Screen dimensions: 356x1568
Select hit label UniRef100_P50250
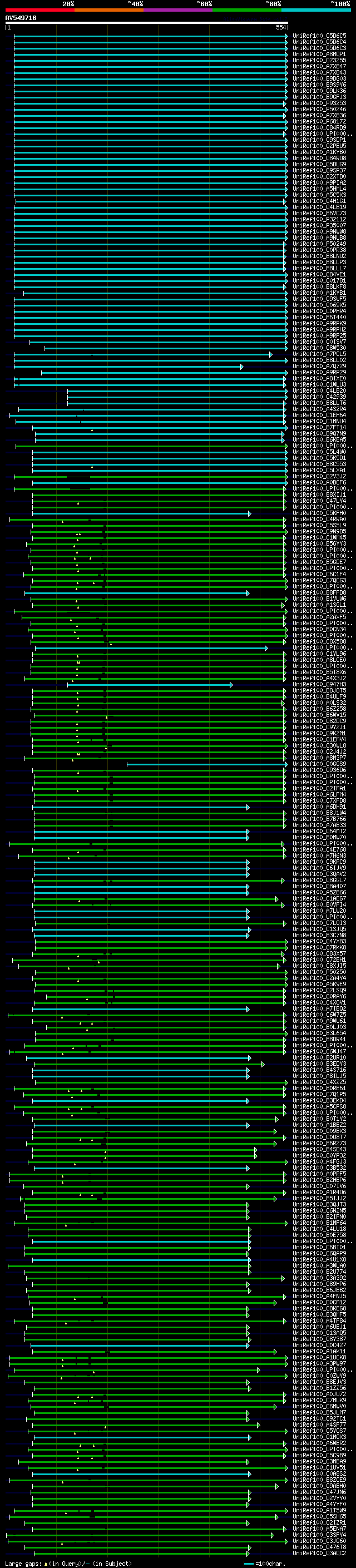point(319,972)
